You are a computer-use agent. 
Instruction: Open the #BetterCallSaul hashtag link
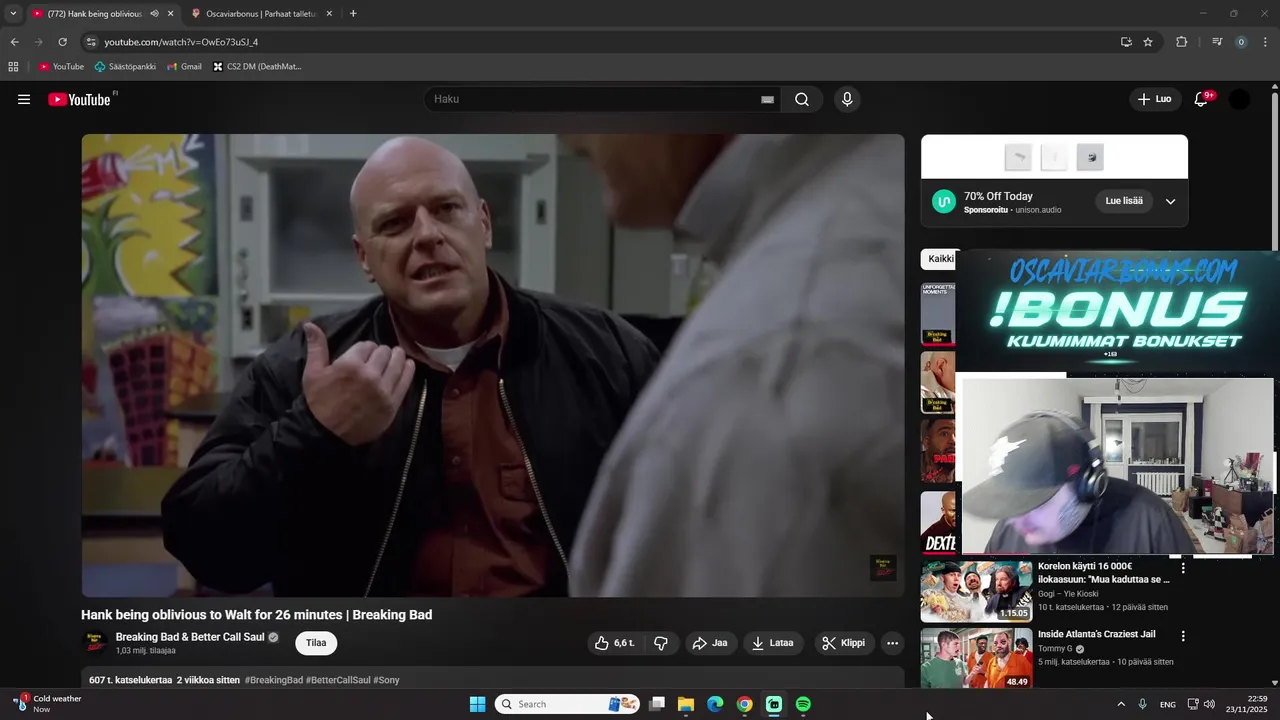point(339,680)
